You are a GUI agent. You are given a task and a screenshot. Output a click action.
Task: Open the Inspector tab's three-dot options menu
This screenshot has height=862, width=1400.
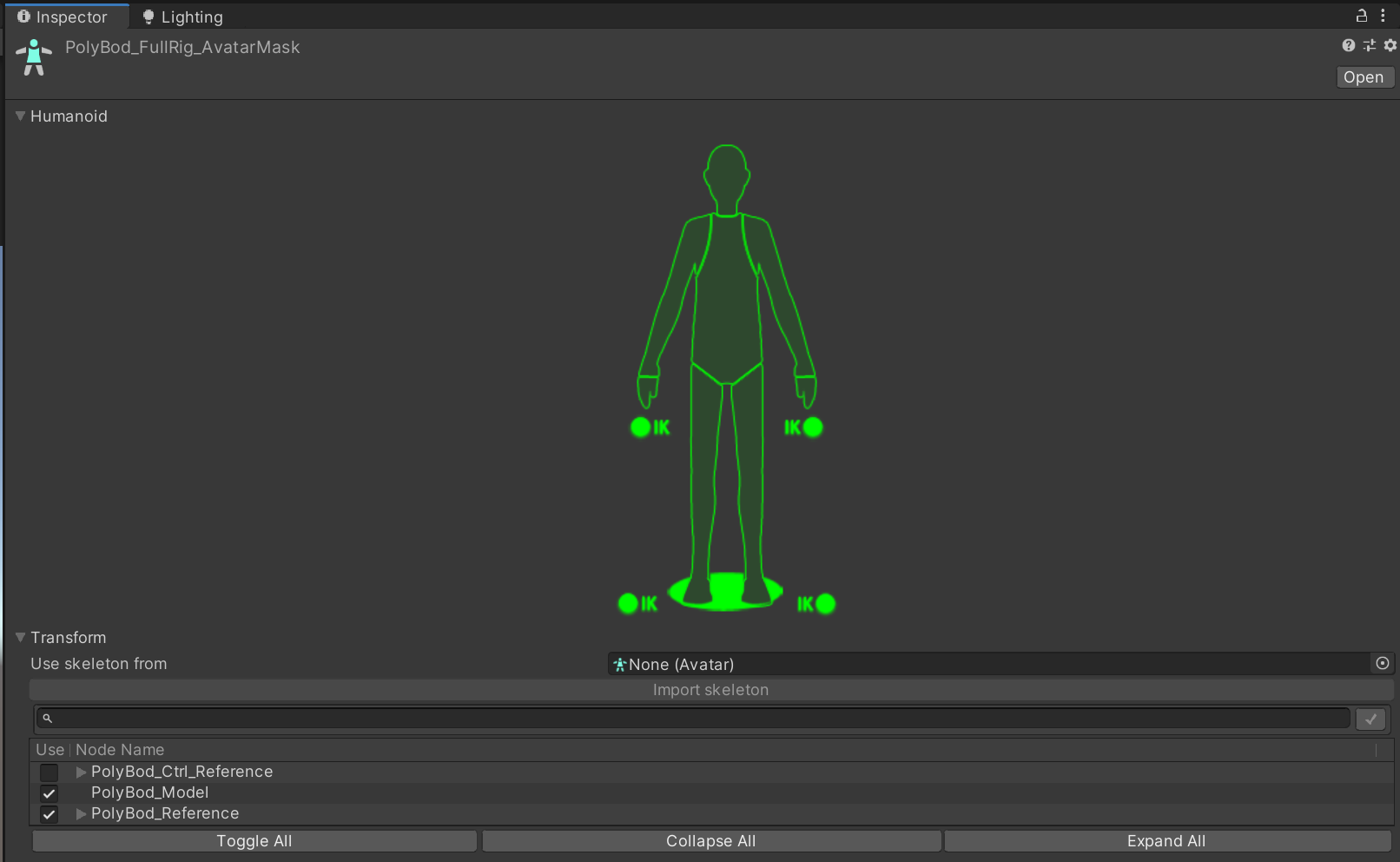1383,16
